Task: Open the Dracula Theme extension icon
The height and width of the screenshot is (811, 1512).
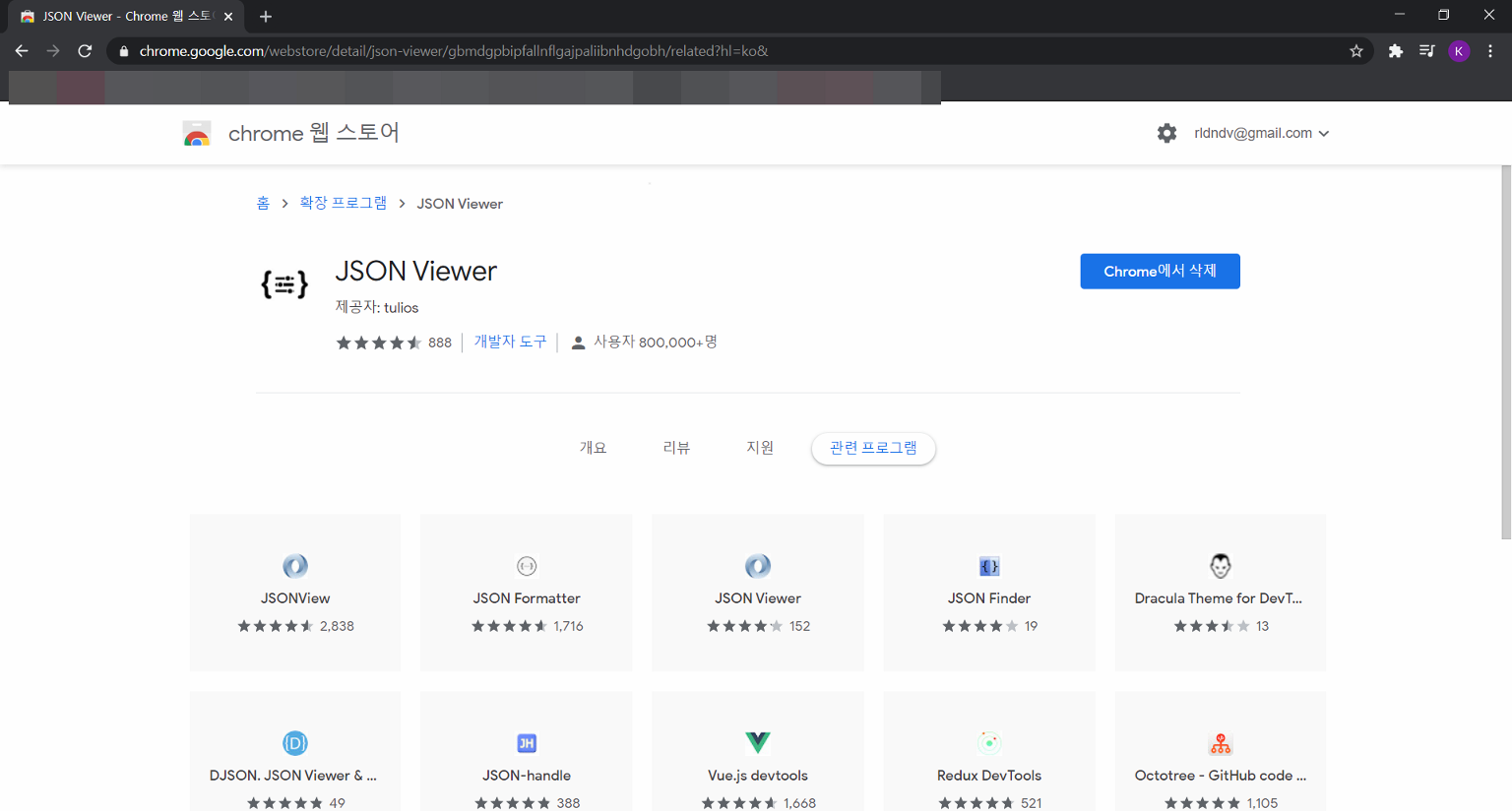Action: pos(1221,566)
